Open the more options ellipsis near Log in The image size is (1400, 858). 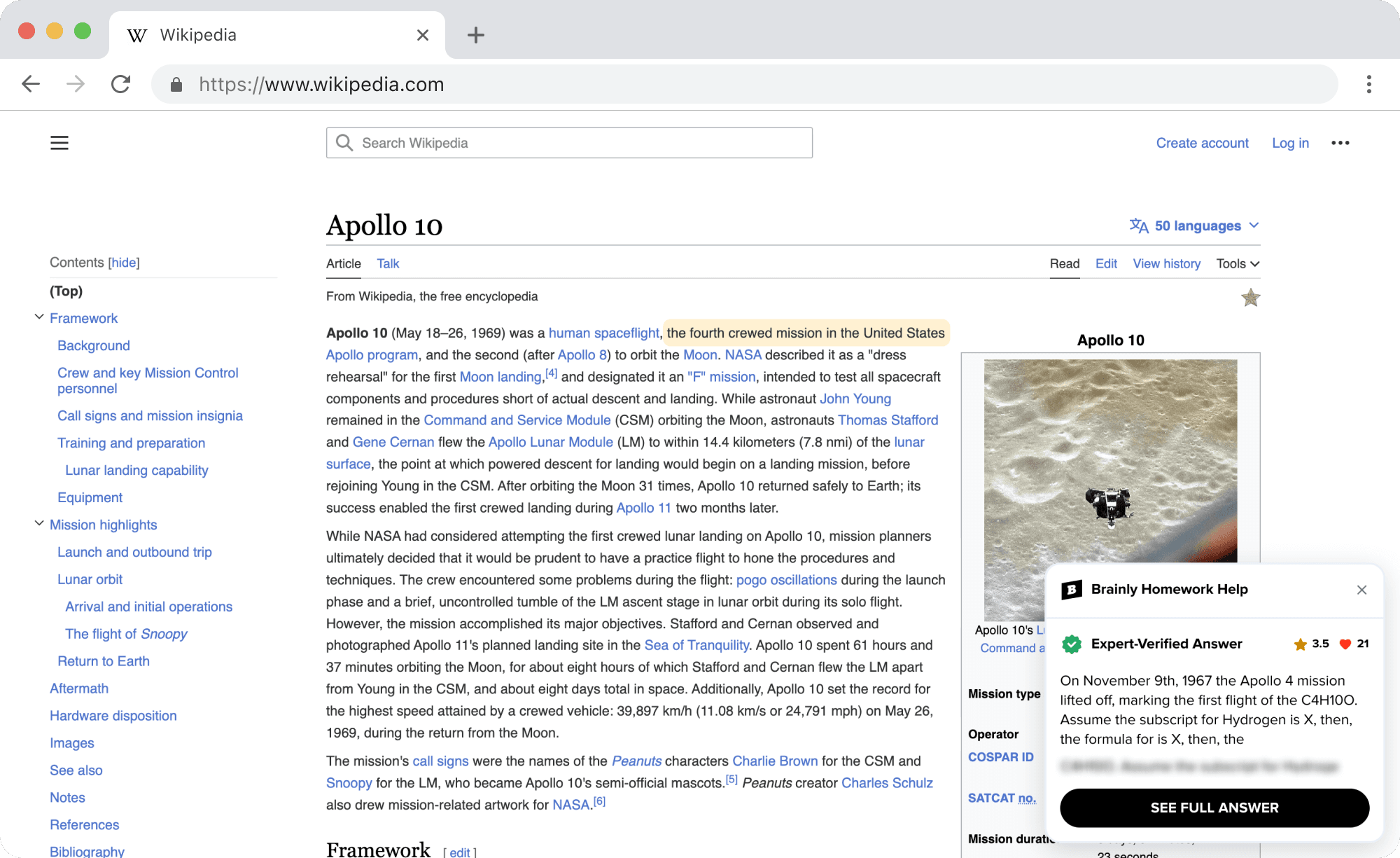(1340, 143)
